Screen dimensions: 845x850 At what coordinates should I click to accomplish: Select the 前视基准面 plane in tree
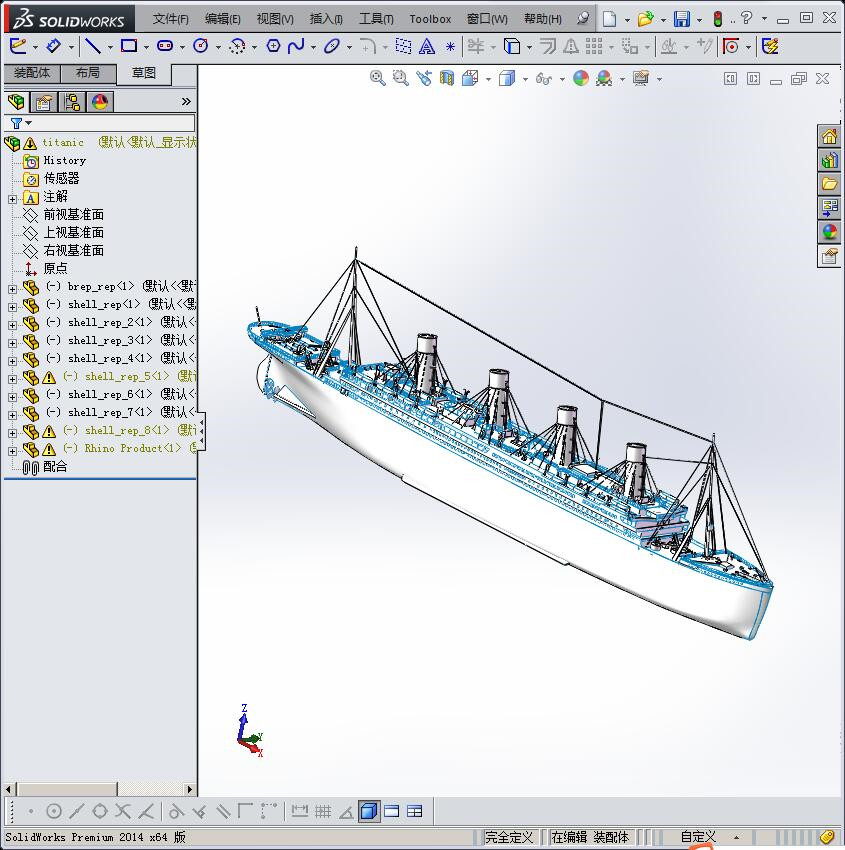(73, 215)
